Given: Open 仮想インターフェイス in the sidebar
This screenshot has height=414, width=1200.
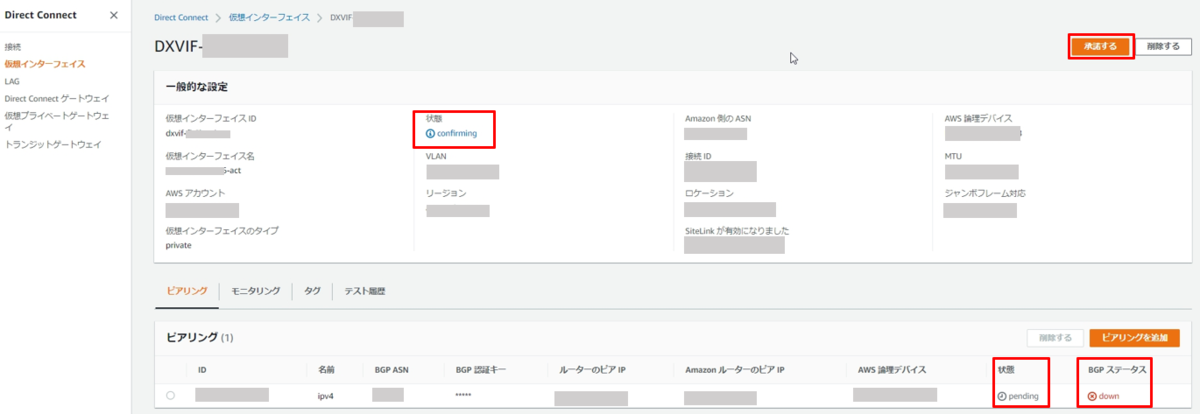Looking at the screenshot, I should [45, 64].
